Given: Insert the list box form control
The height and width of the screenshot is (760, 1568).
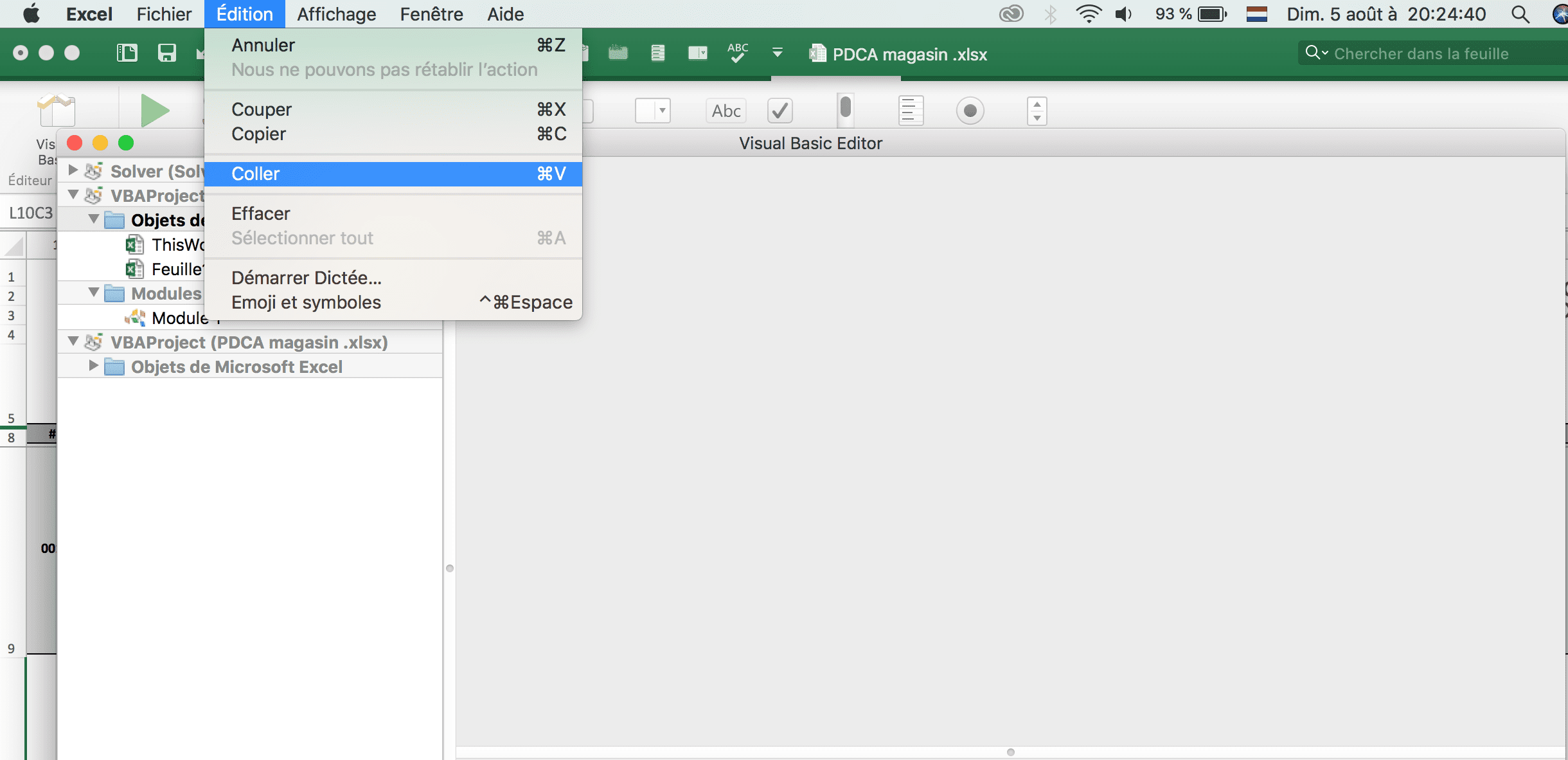Looking at the screenshot, I should pos(911,111).
